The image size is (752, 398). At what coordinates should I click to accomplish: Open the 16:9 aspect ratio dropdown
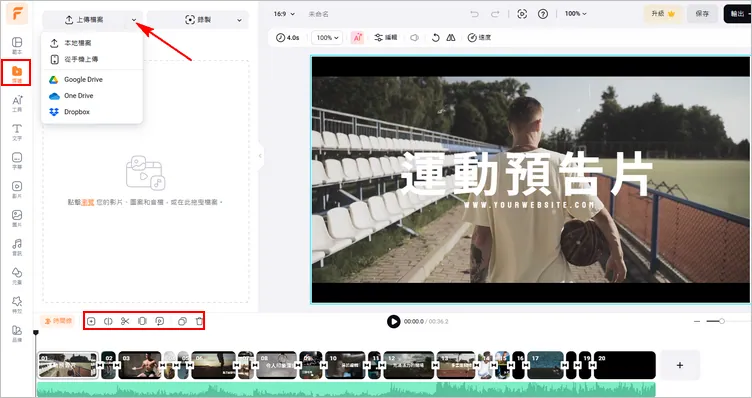point(284,14)
